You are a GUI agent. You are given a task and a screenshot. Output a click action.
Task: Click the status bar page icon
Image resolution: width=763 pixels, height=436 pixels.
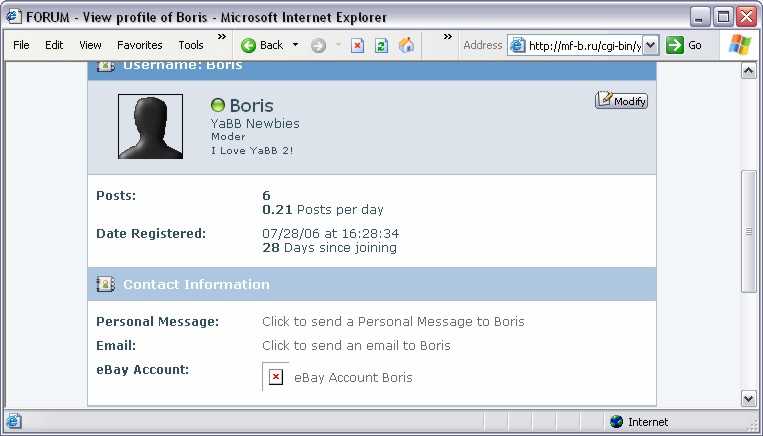click(13, 421)
